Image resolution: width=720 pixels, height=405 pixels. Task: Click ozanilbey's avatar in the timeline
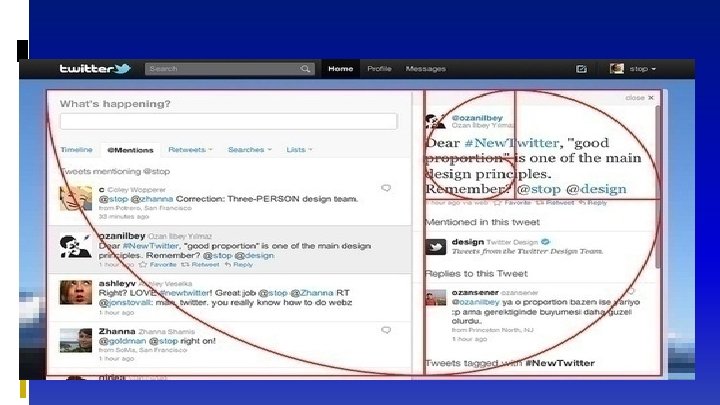pos(76,246)
